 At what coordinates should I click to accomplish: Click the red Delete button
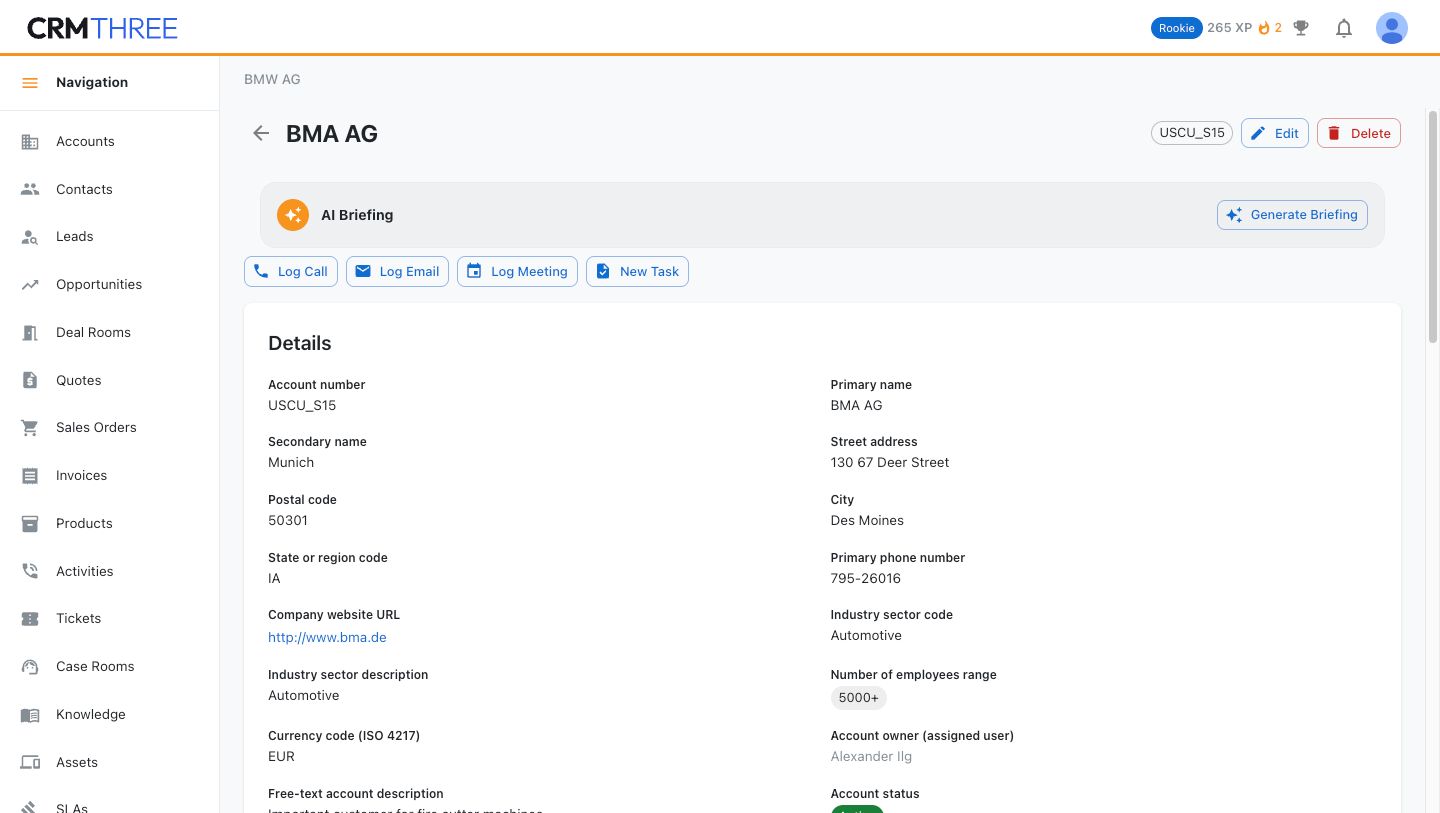1359,133
